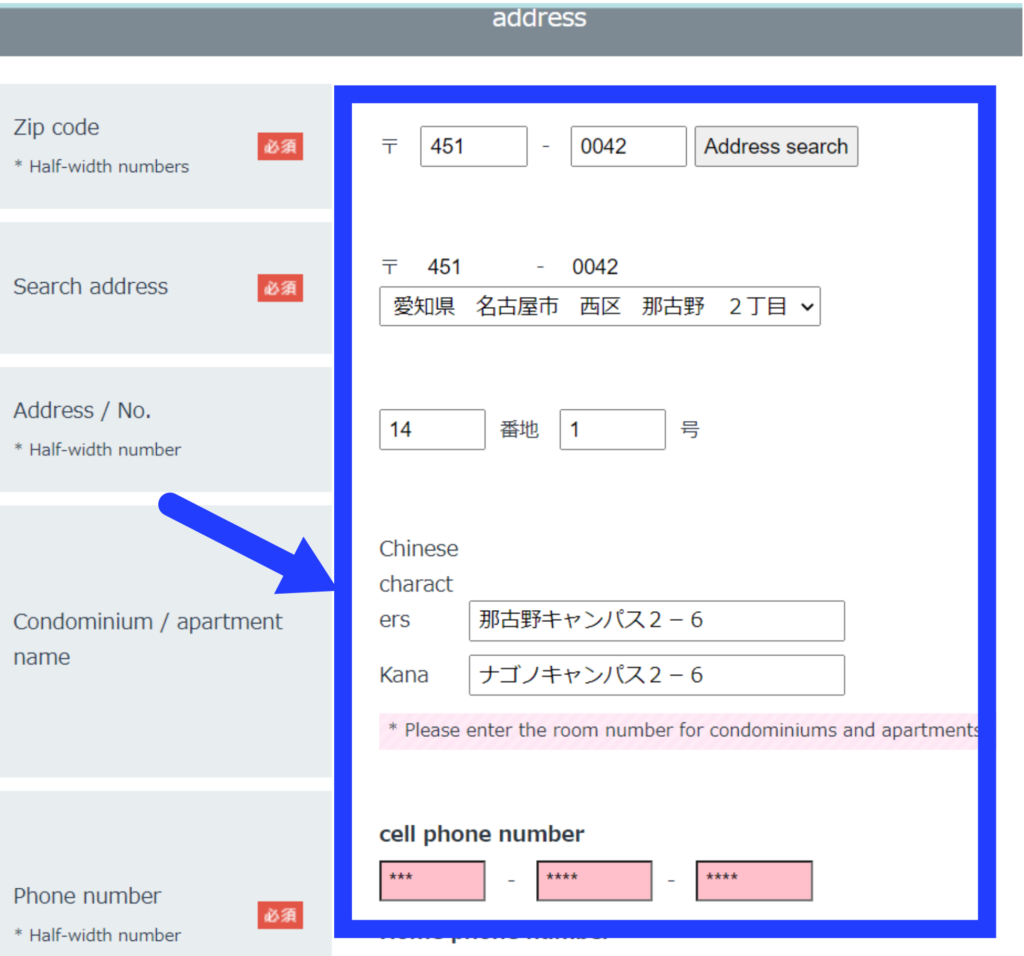Focus the middle cell phone number box
This screenshot has width=1024, height=956.
click(x=594, y=880)
